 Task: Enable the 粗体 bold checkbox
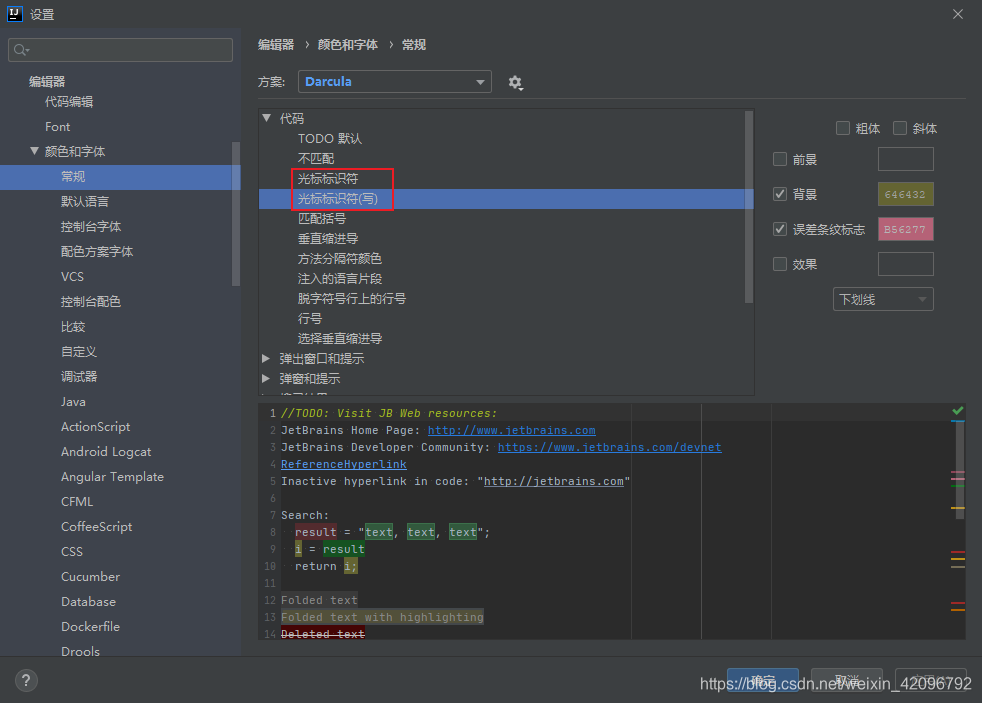click(843, 128)
